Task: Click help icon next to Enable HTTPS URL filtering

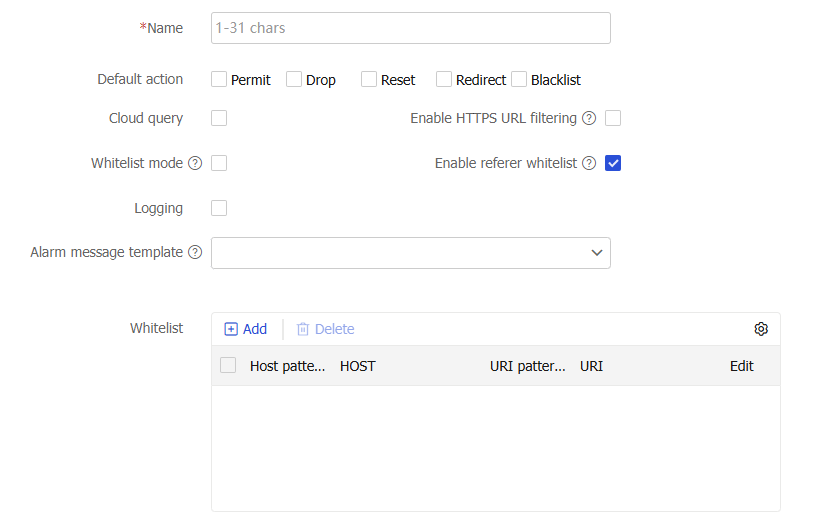Action: pyautogui.click(x=589, y=118)
